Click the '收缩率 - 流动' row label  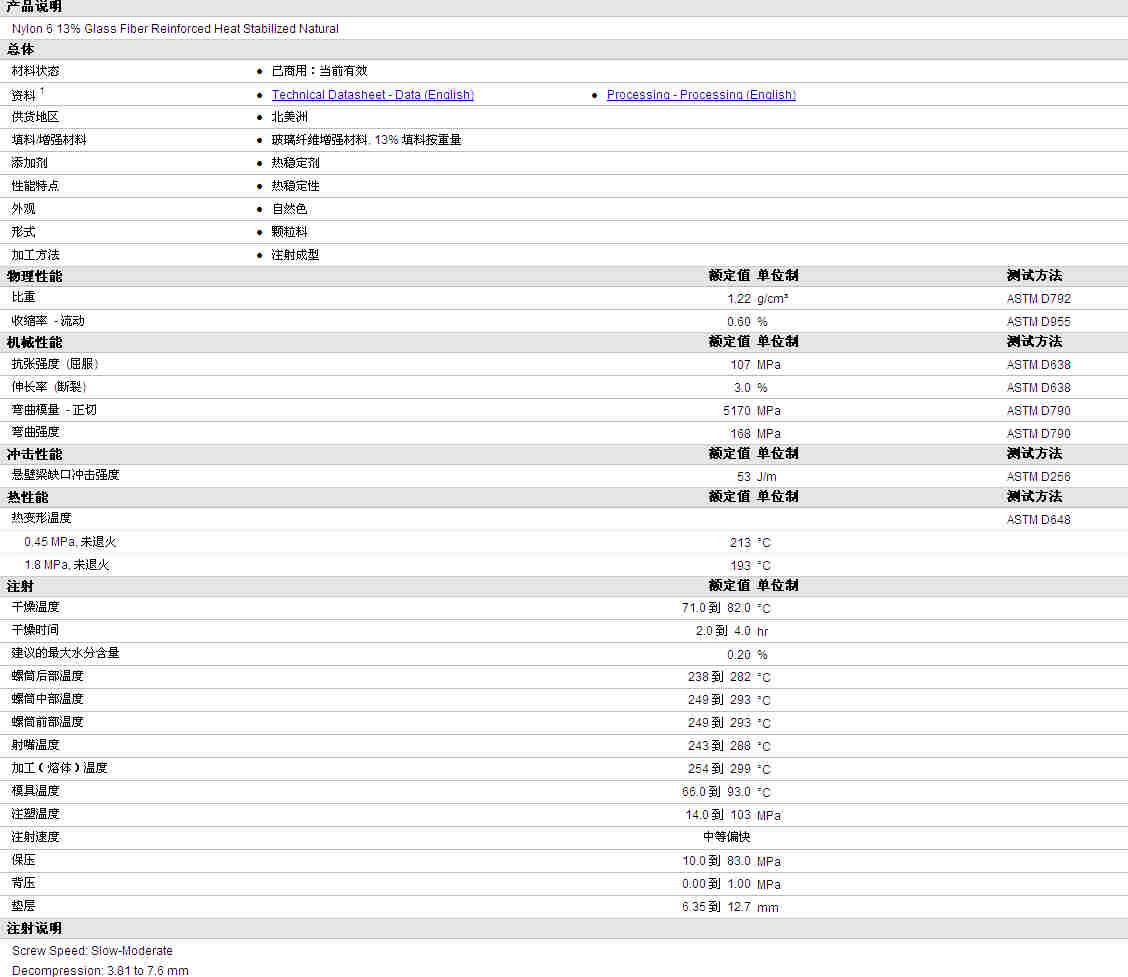(47, 321)
